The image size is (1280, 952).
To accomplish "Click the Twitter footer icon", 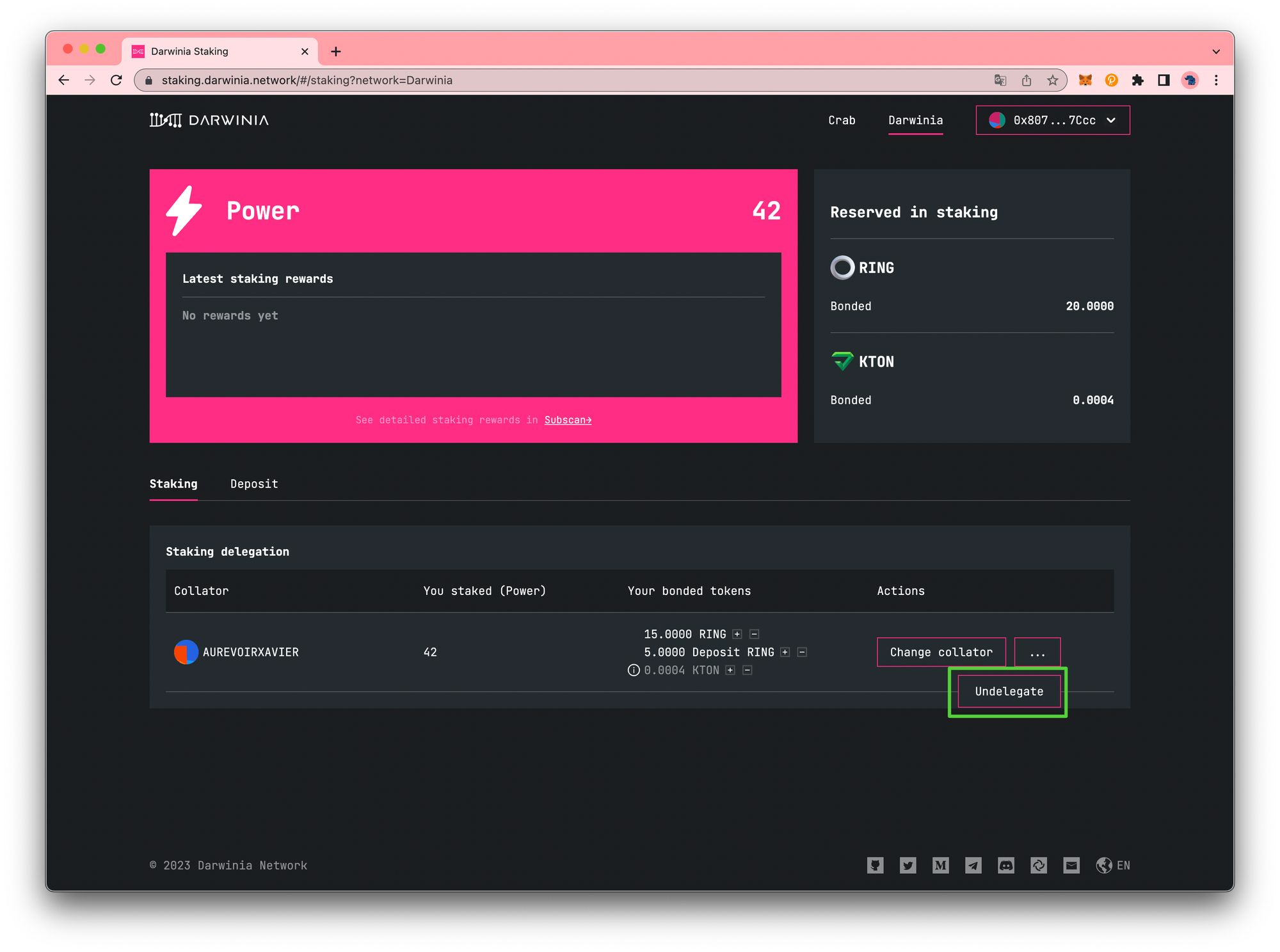I will (908, 865).
